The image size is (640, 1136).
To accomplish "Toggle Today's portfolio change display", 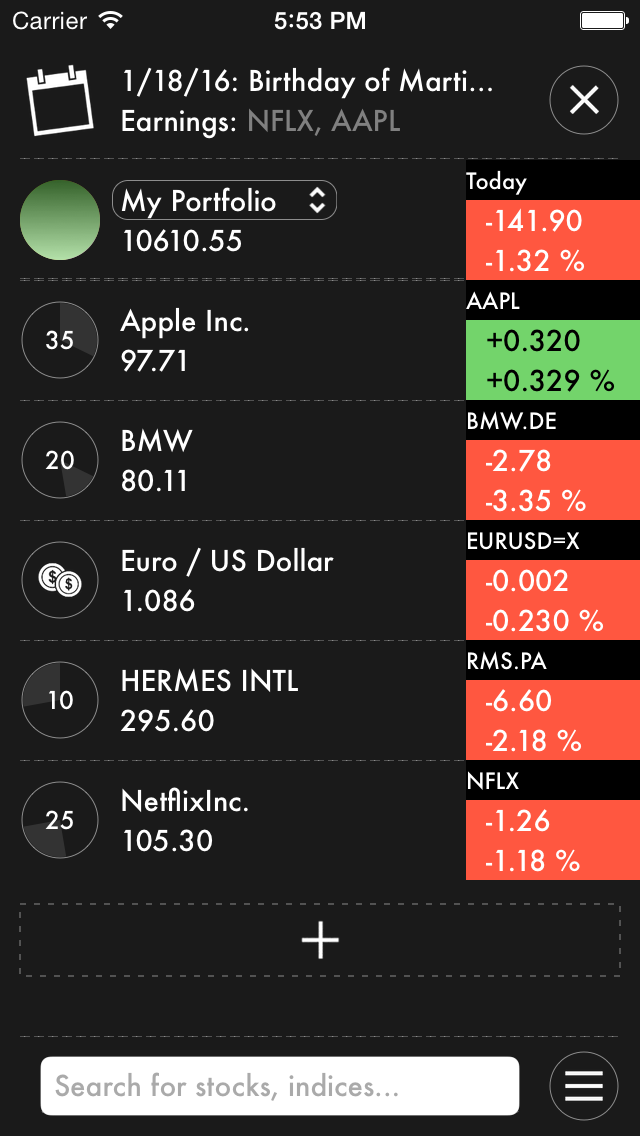I will click(552, 241).
